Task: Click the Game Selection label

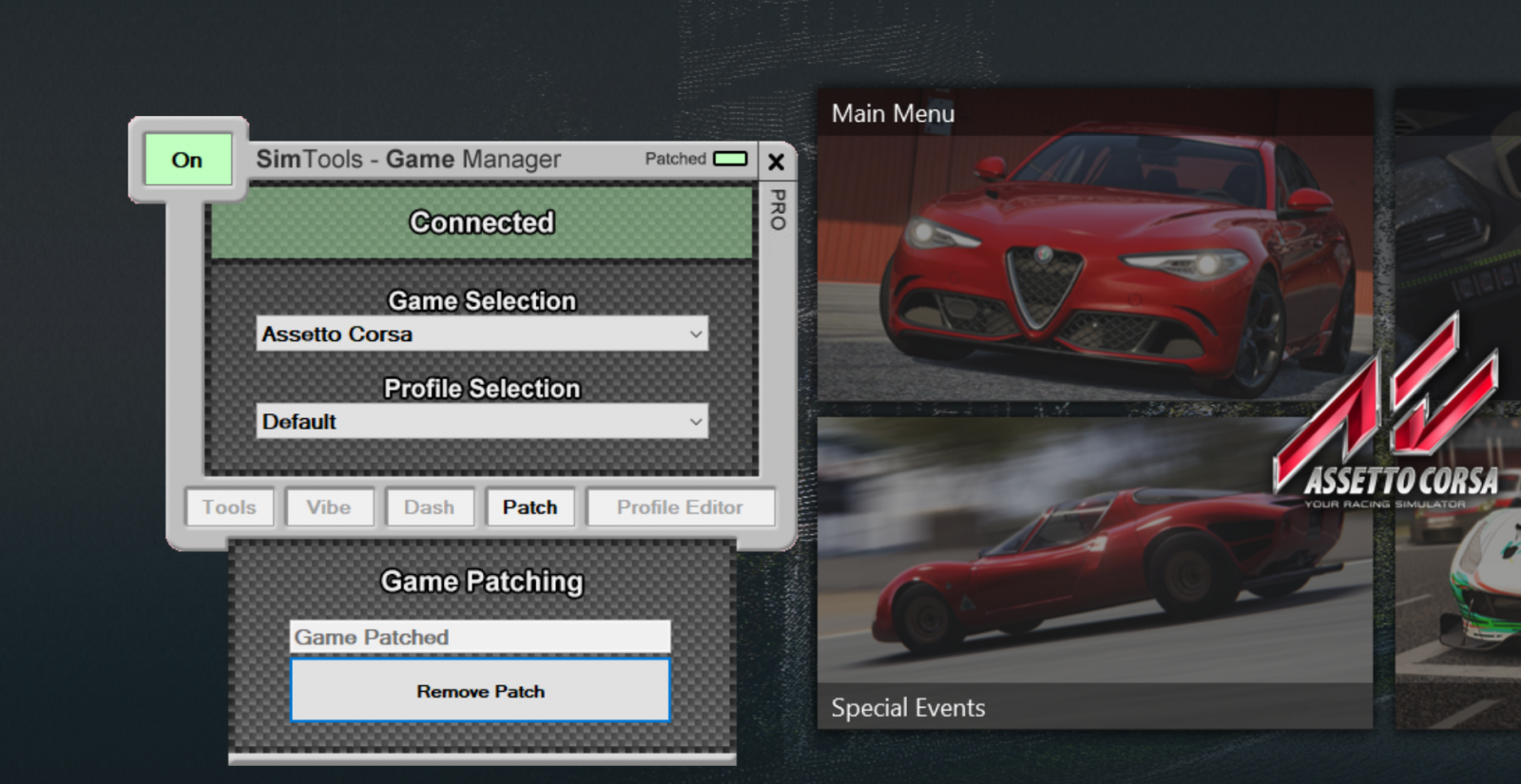Action: [x=482, y=300]
